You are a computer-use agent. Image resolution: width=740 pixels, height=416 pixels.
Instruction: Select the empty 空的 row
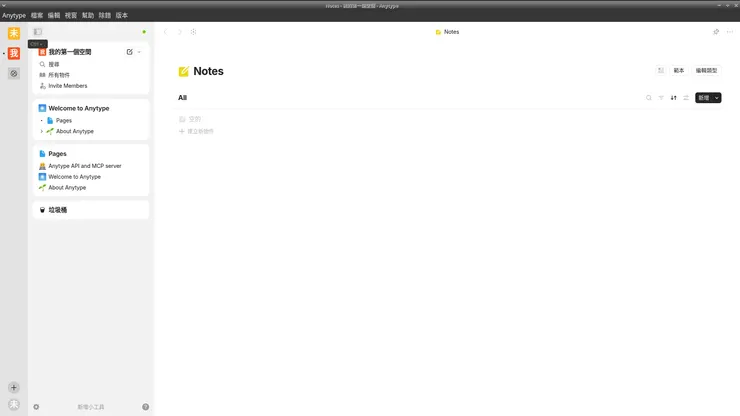190,119
